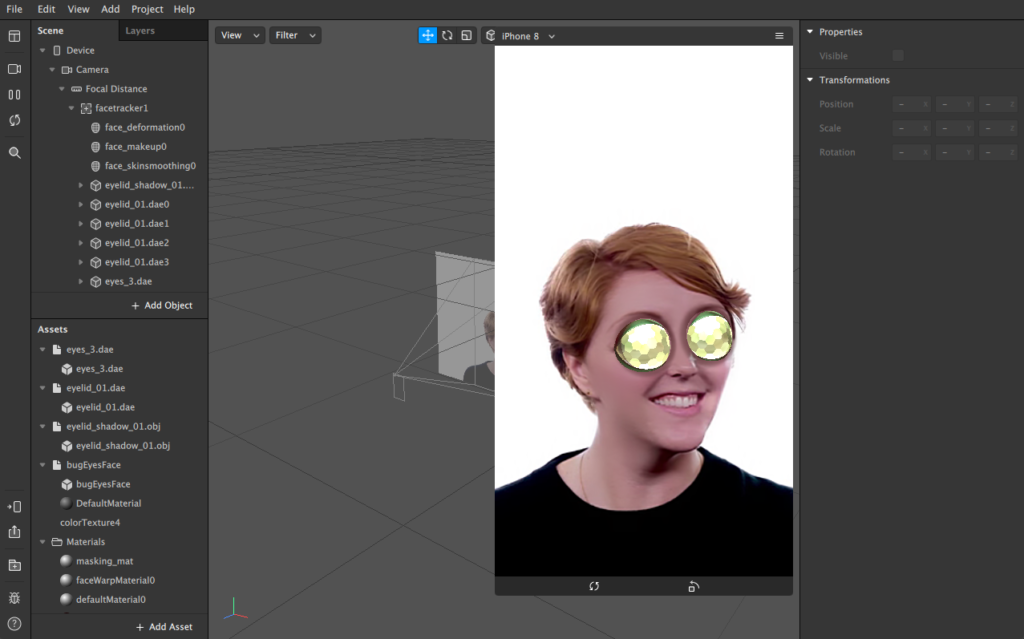The width and height of the screenshot is (1024, 639).
Task: Switch to the Layers tab
Action: tap(140, 31)
